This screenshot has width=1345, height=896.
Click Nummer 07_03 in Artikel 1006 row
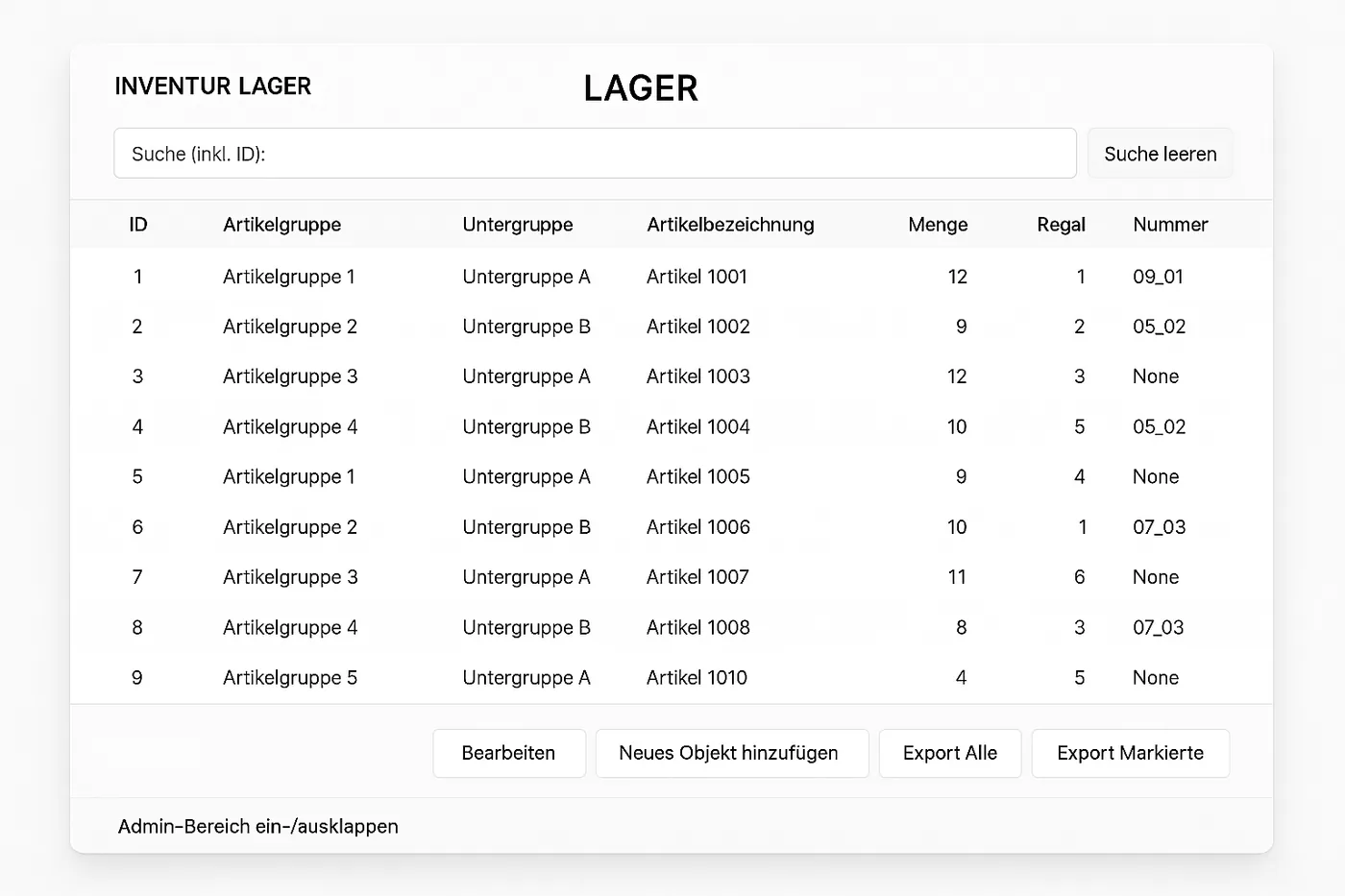pyautogui.click(x=1160, y=527)
